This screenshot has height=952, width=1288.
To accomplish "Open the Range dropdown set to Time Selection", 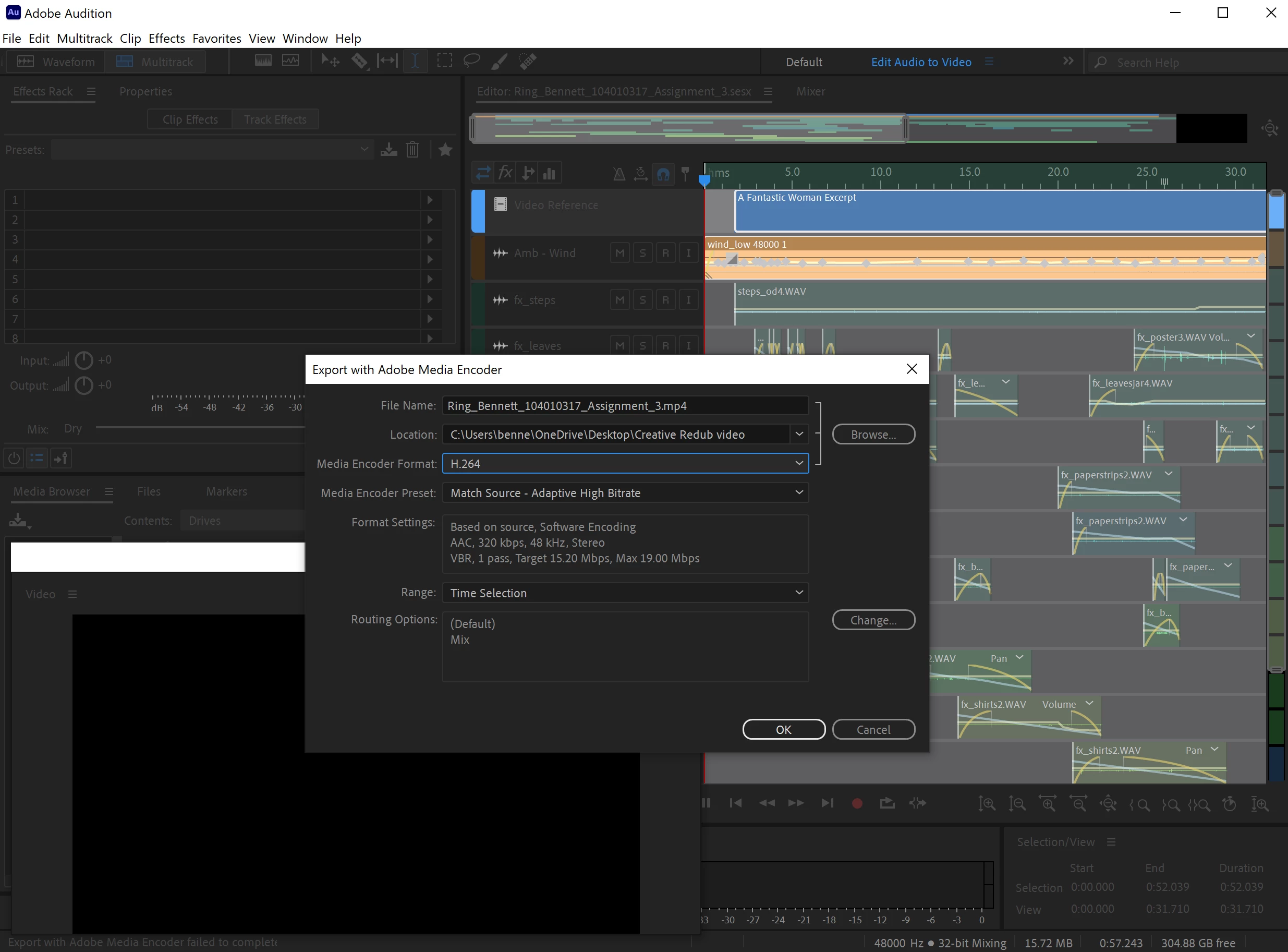I will click(625, 593).
